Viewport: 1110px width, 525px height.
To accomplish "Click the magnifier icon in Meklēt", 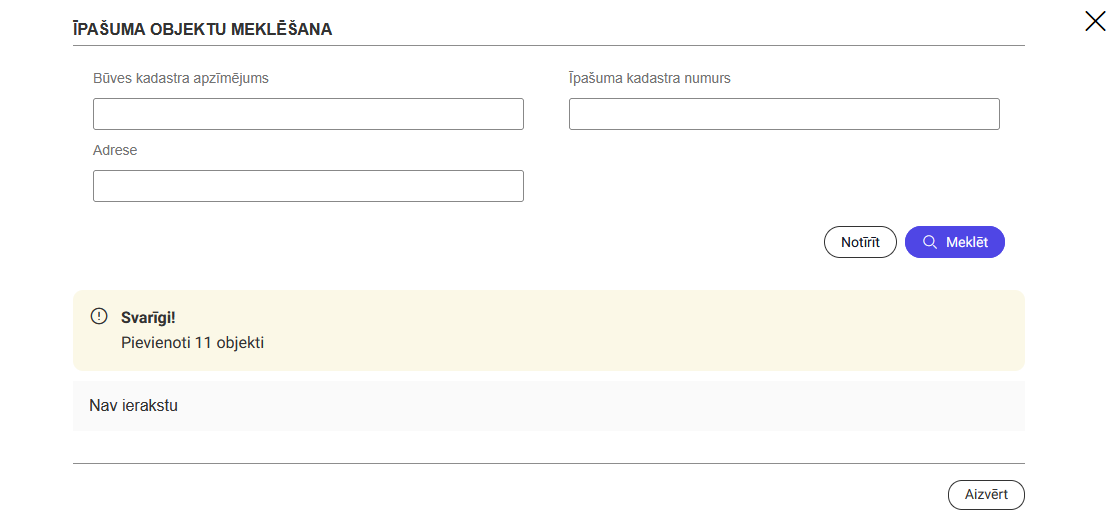I will click(x=930, y=242).
